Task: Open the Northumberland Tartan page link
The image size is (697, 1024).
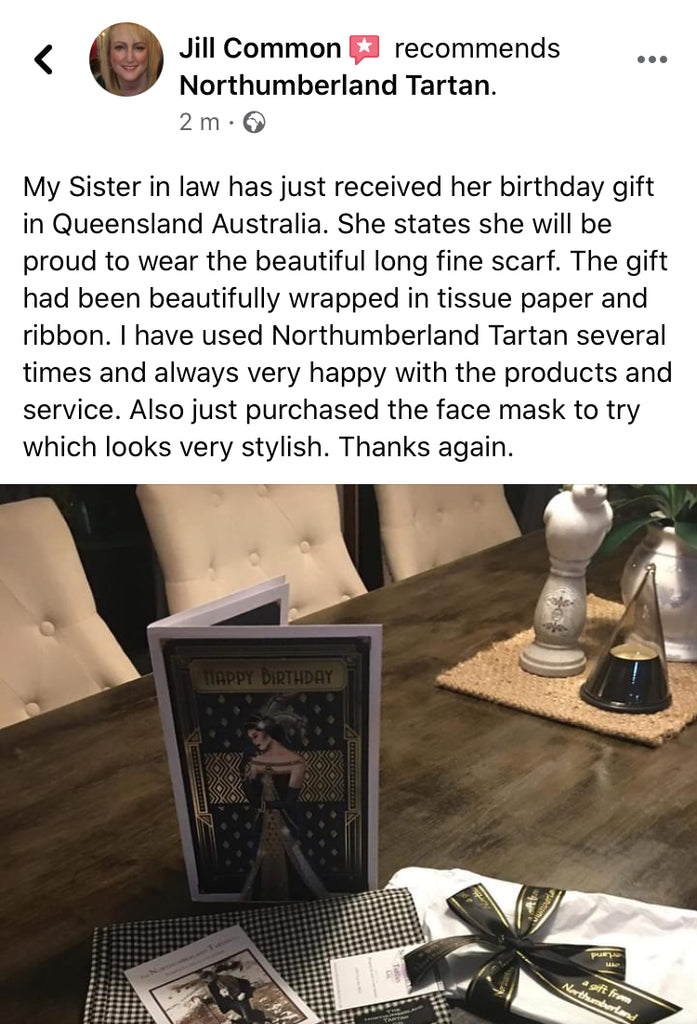Action: (338, 86)
